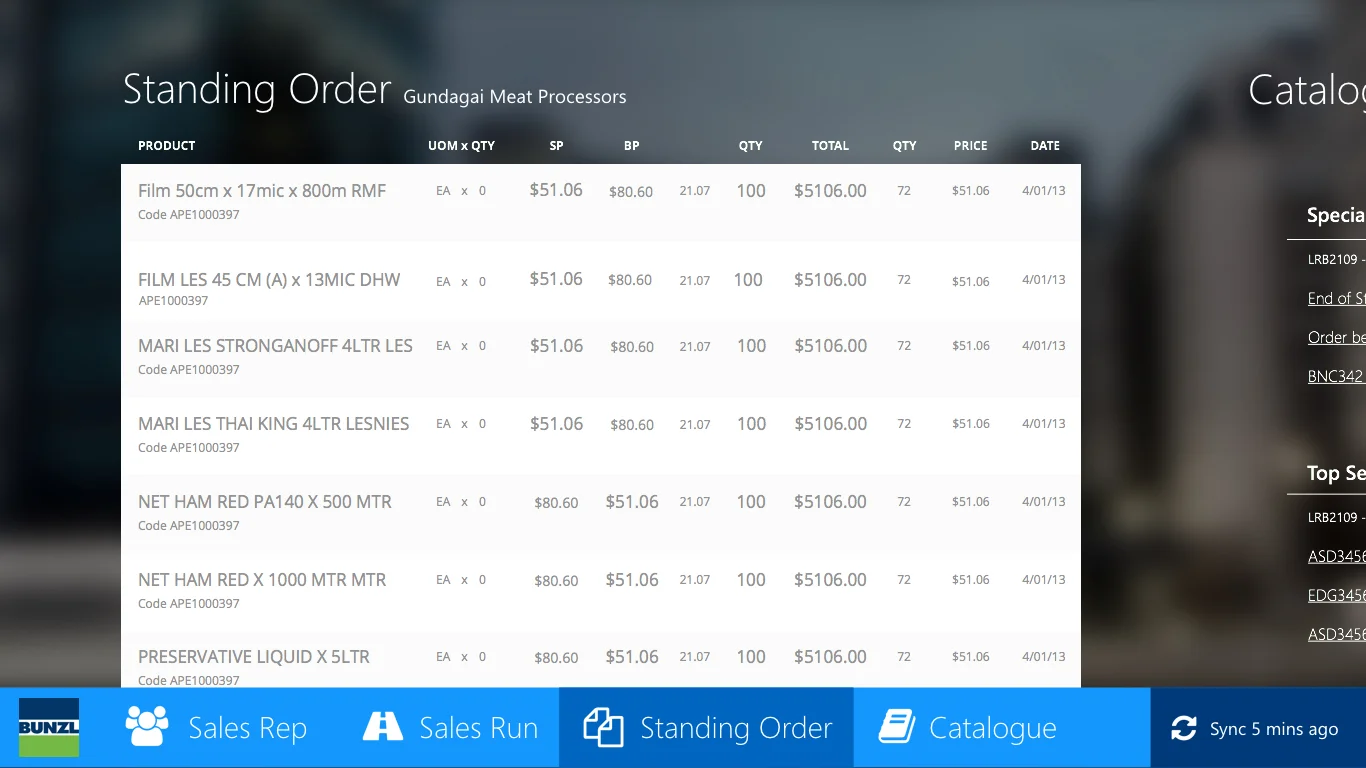Click QTY 100 in FILM LES 45 CM row
Screen dimensions: 1366x768
click(x=748, y=280)
